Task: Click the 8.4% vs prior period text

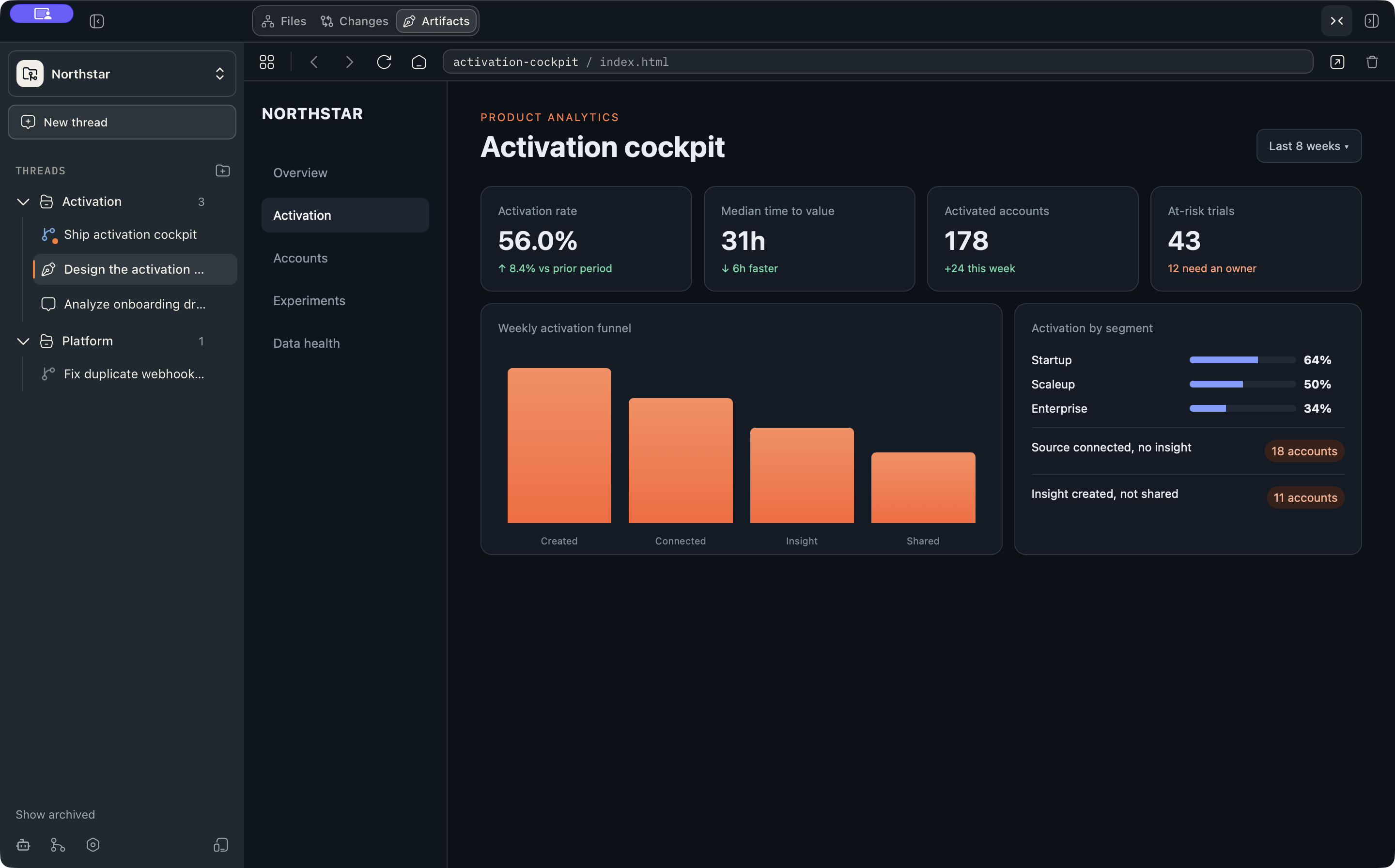Action: (x=555, y=269)
